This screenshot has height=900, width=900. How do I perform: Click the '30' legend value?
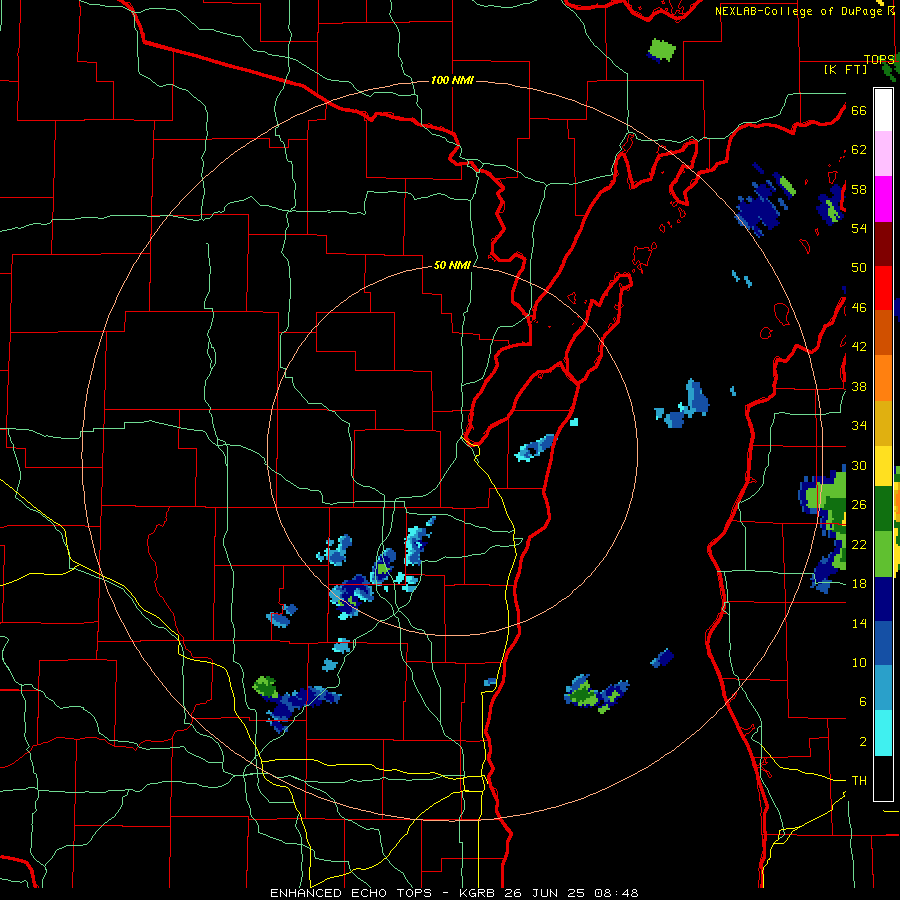pyautogui.click(x=859, y=465)
